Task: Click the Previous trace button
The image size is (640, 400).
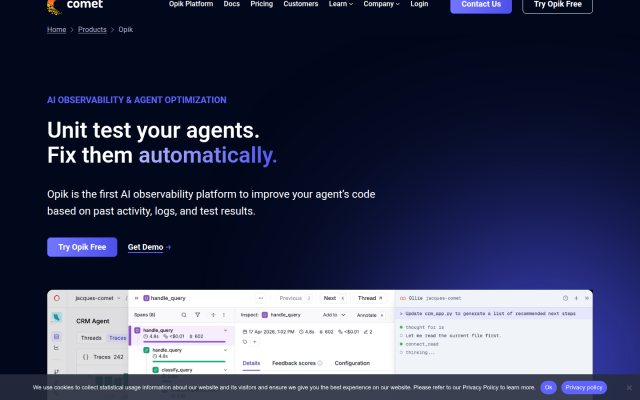Action: [x=296, y=298]
